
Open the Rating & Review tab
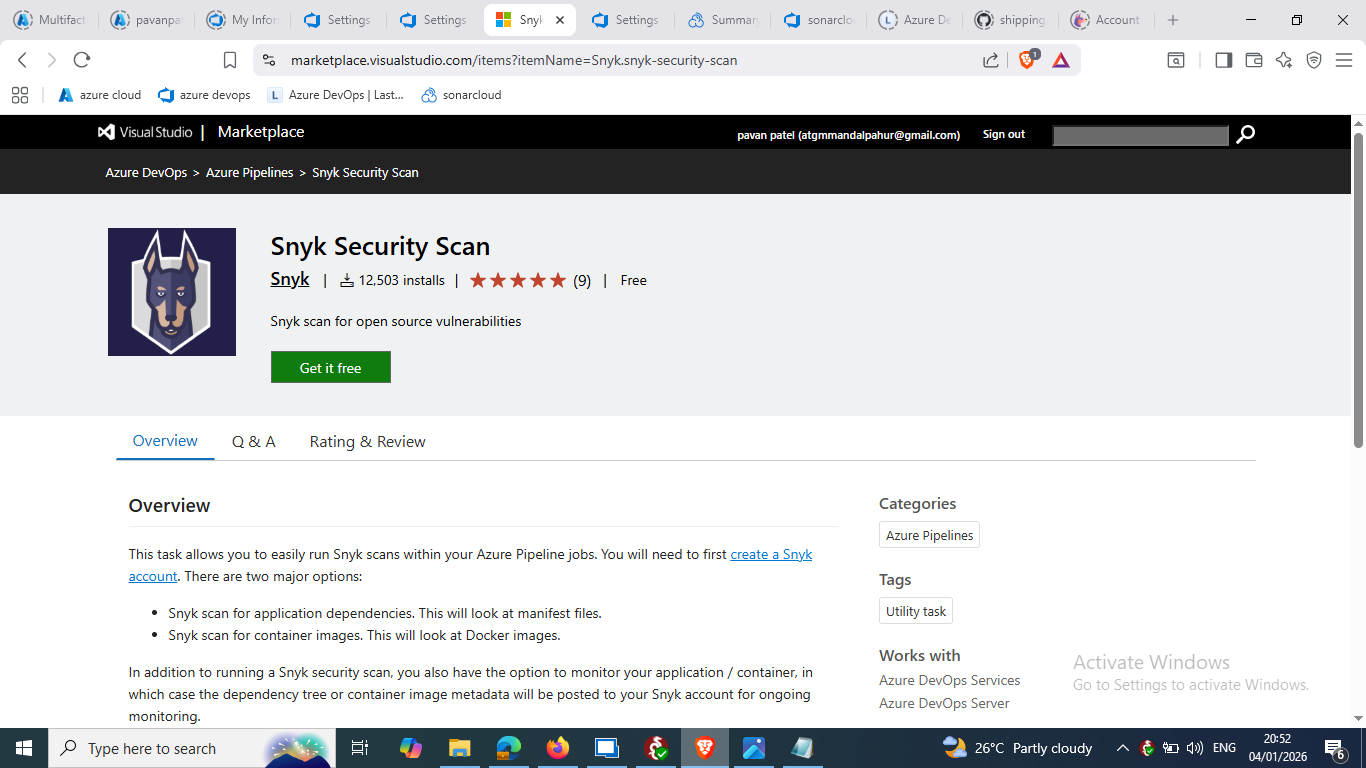coord(367,441)
